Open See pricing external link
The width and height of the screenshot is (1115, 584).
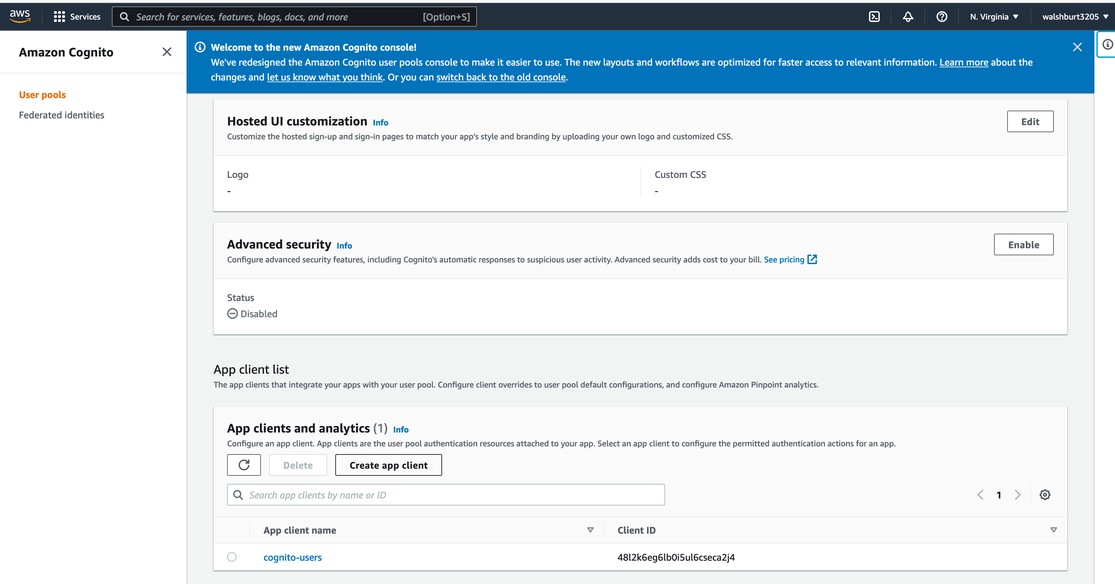(790, 260)
